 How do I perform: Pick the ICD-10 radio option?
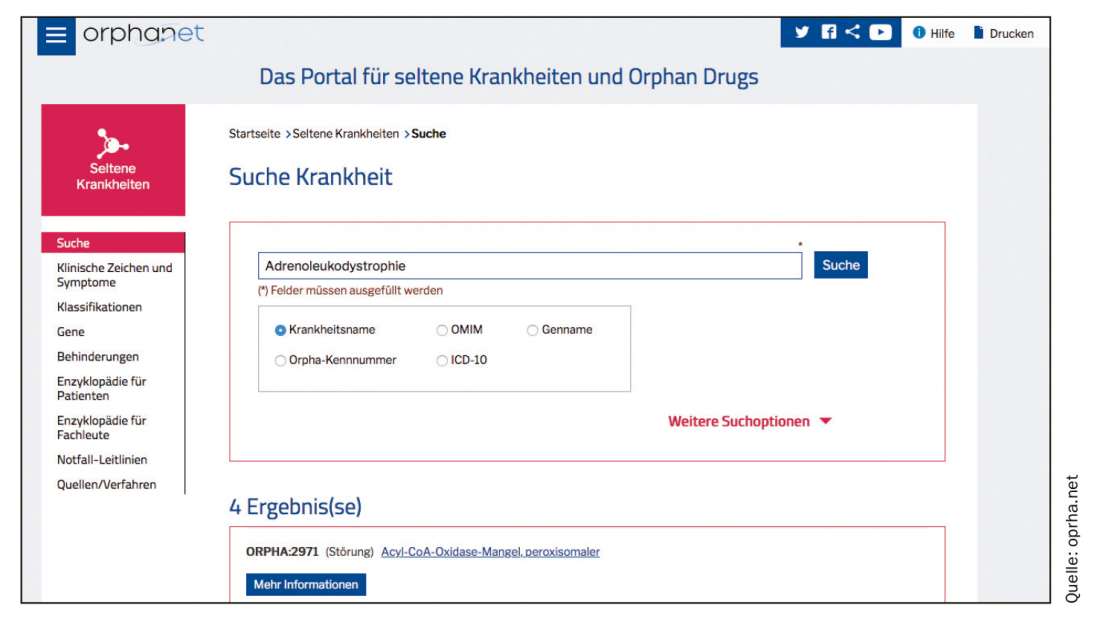(x=442, y=361)
